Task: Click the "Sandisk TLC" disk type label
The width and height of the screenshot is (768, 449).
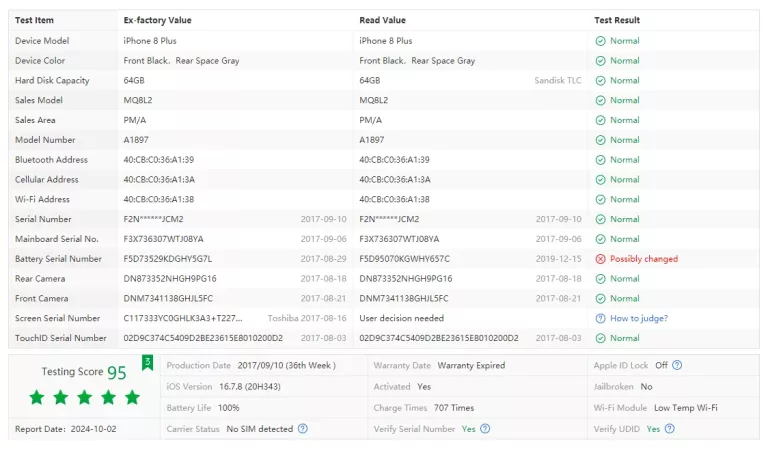Action: pos(557,80)
